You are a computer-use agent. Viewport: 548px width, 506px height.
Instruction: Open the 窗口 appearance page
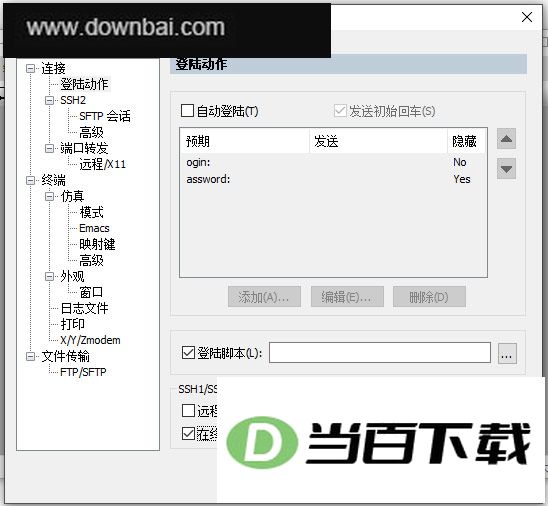92,292
